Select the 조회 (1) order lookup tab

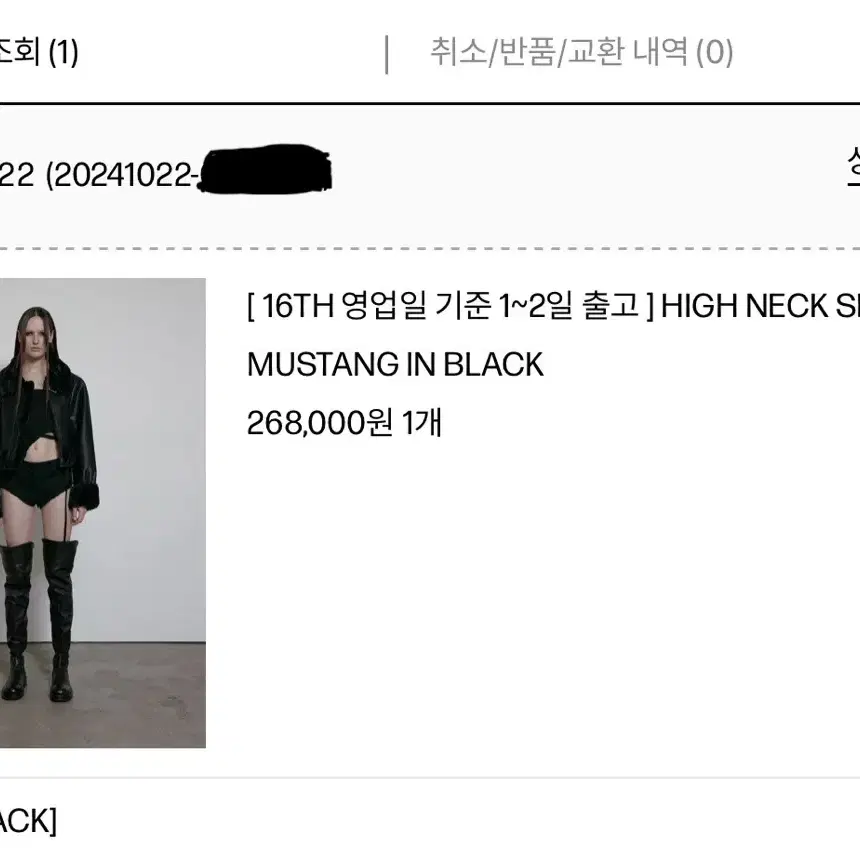38,53
